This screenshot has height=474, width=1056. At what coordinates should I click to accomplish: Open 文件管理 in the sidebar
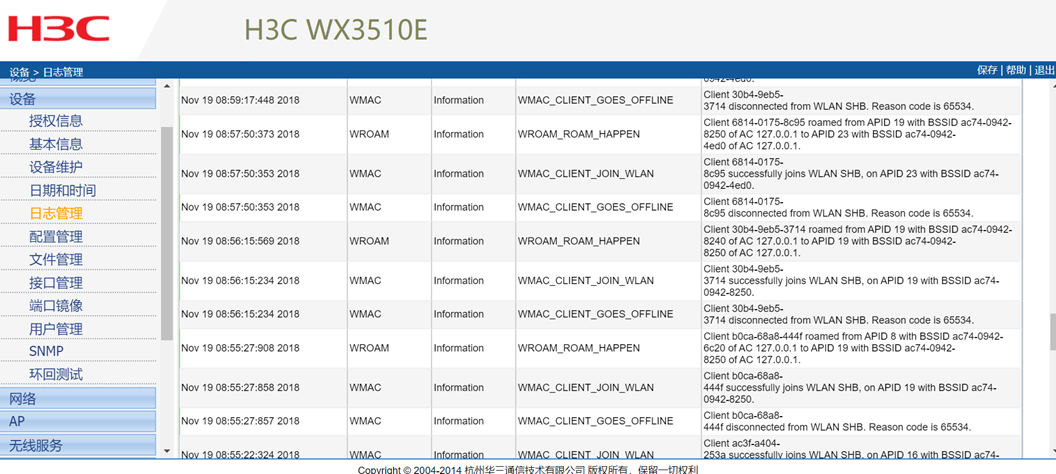tap(56, 259)
